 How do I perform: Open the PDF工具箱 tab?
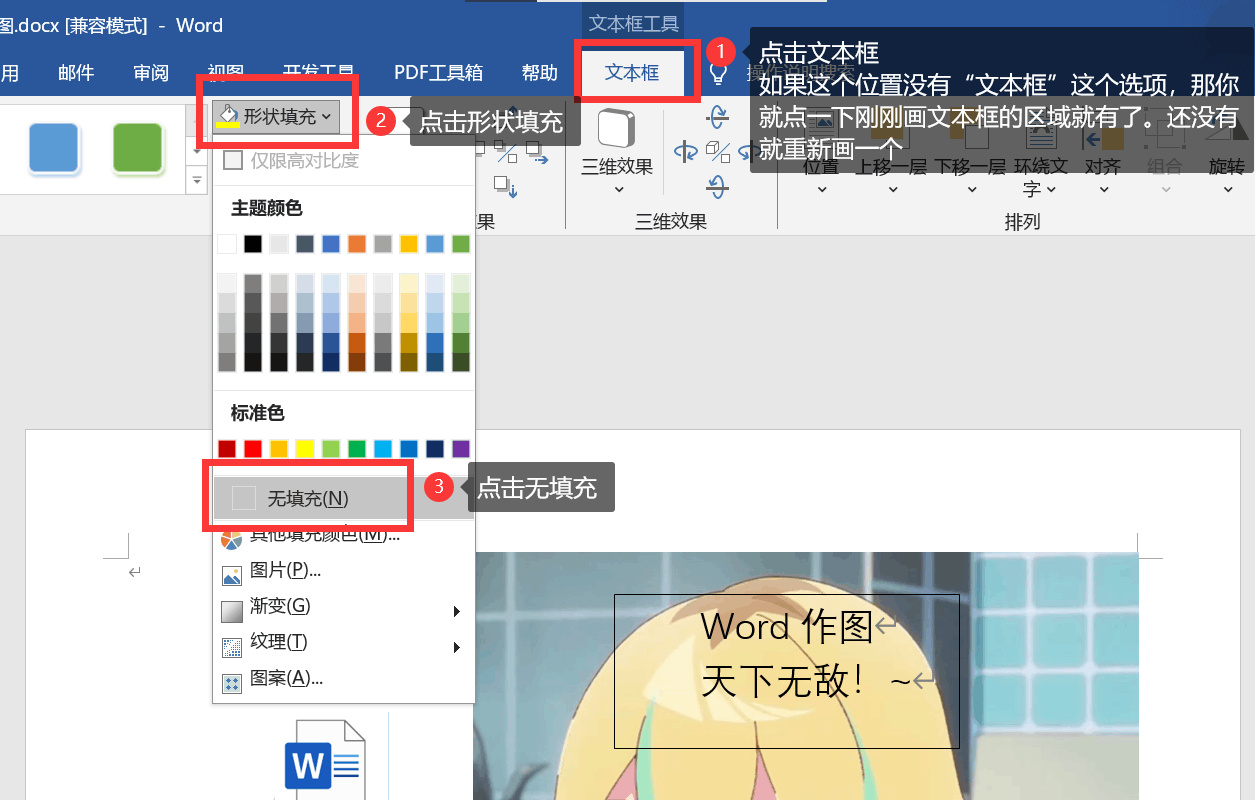[x=437, y=72]
